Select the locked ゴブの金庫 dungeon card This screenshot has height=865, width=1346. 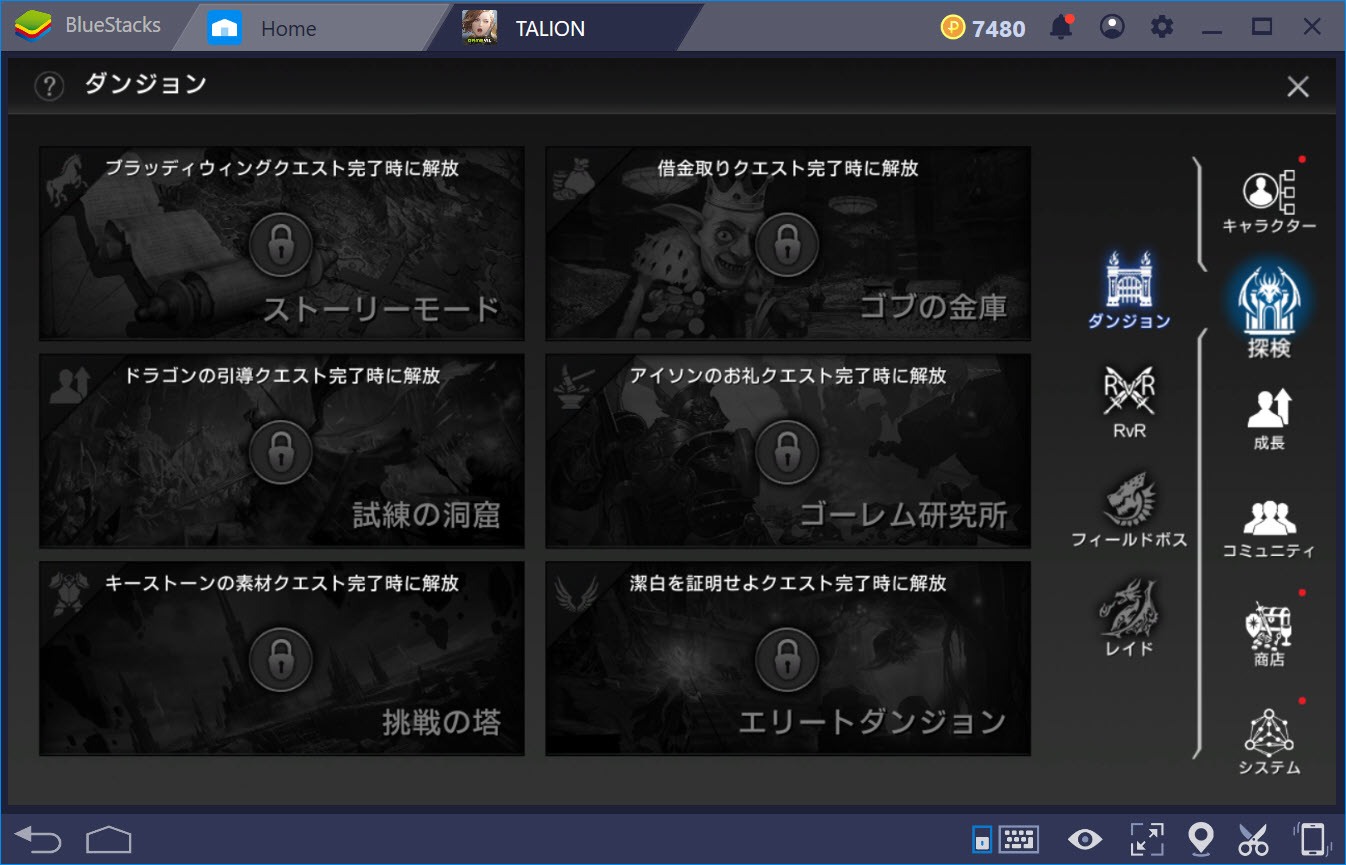[x=788, y=244]
